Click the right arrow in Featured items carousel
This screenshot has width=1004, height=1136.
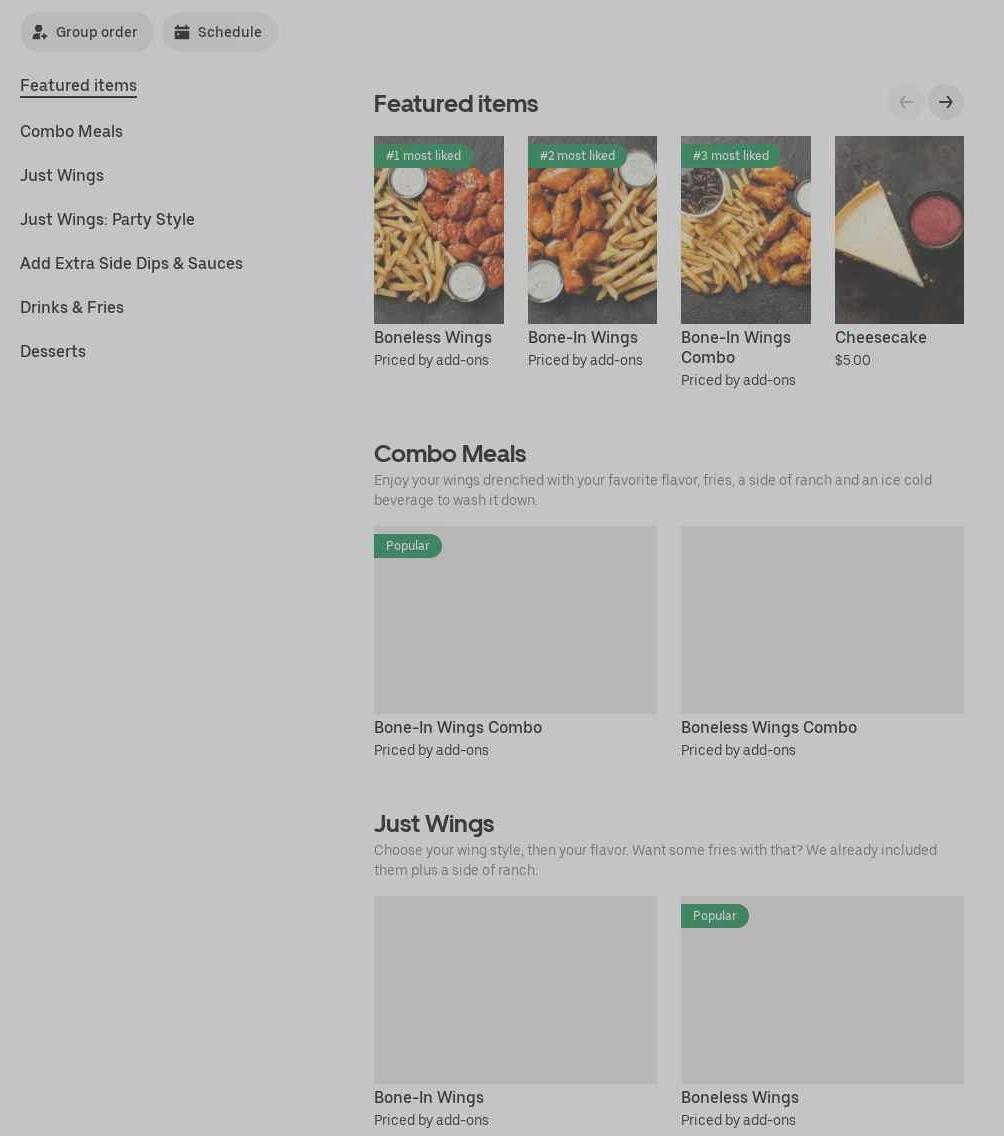[x=945, y=102]
